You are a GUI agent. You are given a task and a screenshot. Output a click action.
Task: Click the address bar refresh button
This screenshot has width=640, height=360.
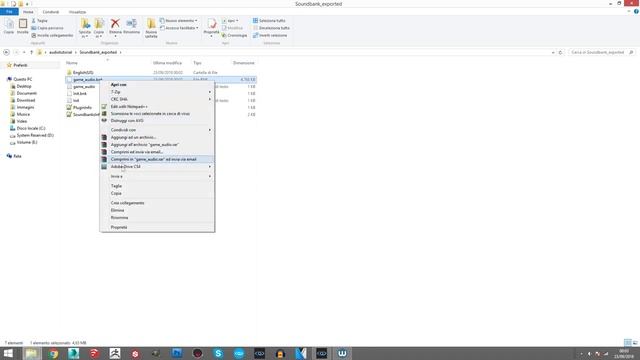point(560,52)
